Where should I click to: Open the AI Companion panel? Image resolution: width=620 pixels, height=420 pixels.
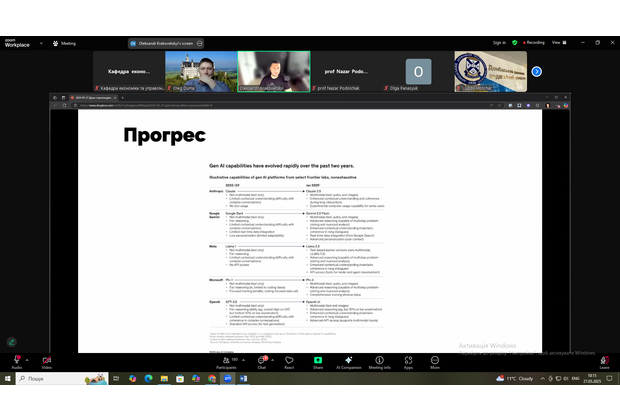coord(349,360)
